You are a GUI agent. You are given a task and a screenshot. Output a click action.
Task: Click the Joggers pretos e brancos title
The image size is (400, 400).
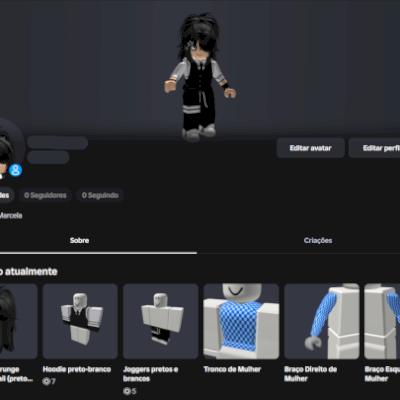click(x=151, y=374)
